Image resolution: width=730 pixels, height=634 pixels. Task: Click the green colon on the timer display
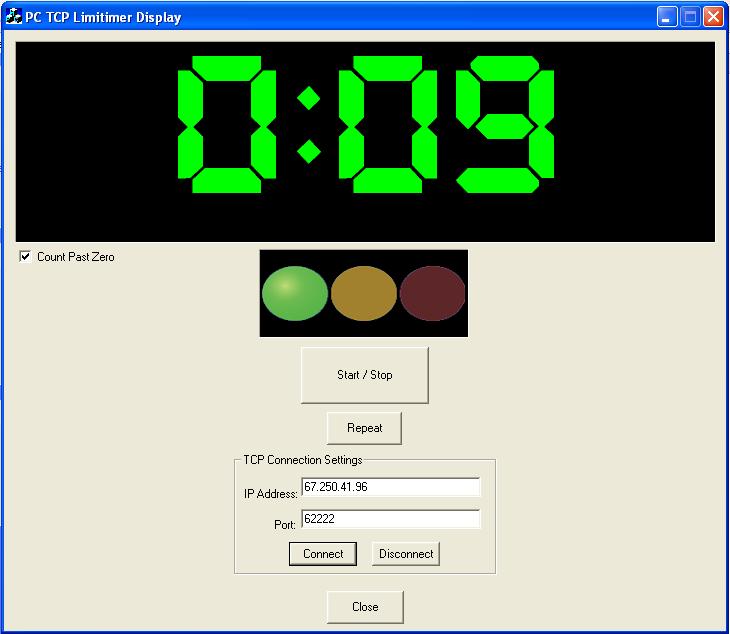tap(309, 124)
